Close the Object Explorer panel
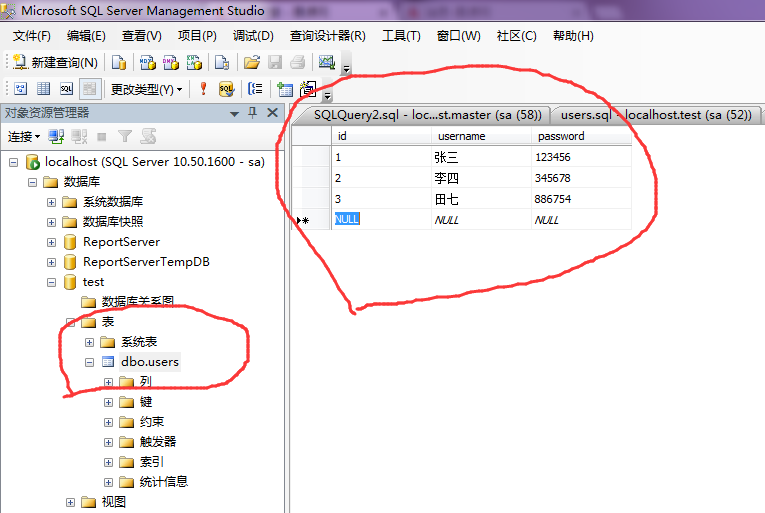This screenshot has height=513, width=765. (x=273, y=113)
